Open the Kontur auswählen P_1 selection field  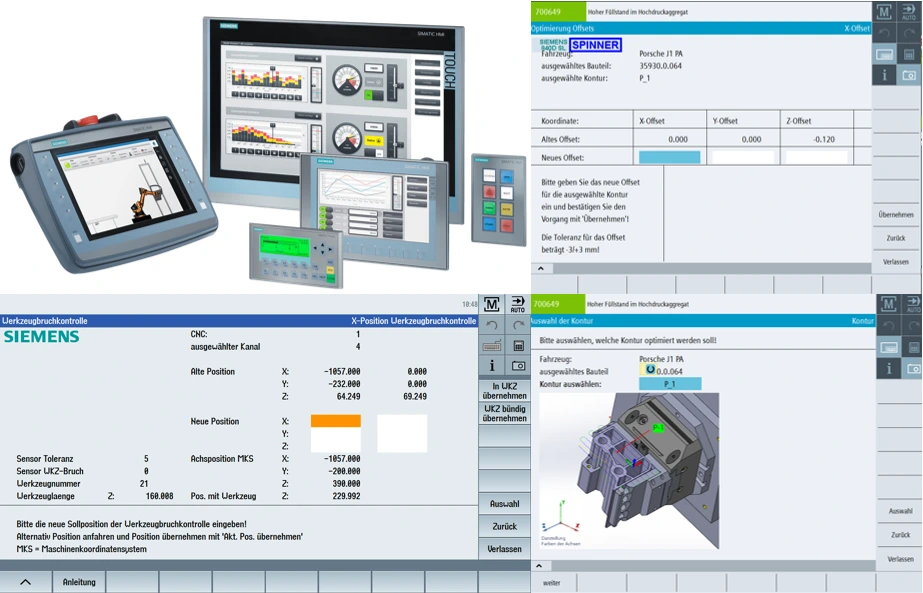(x=669, y=383)
